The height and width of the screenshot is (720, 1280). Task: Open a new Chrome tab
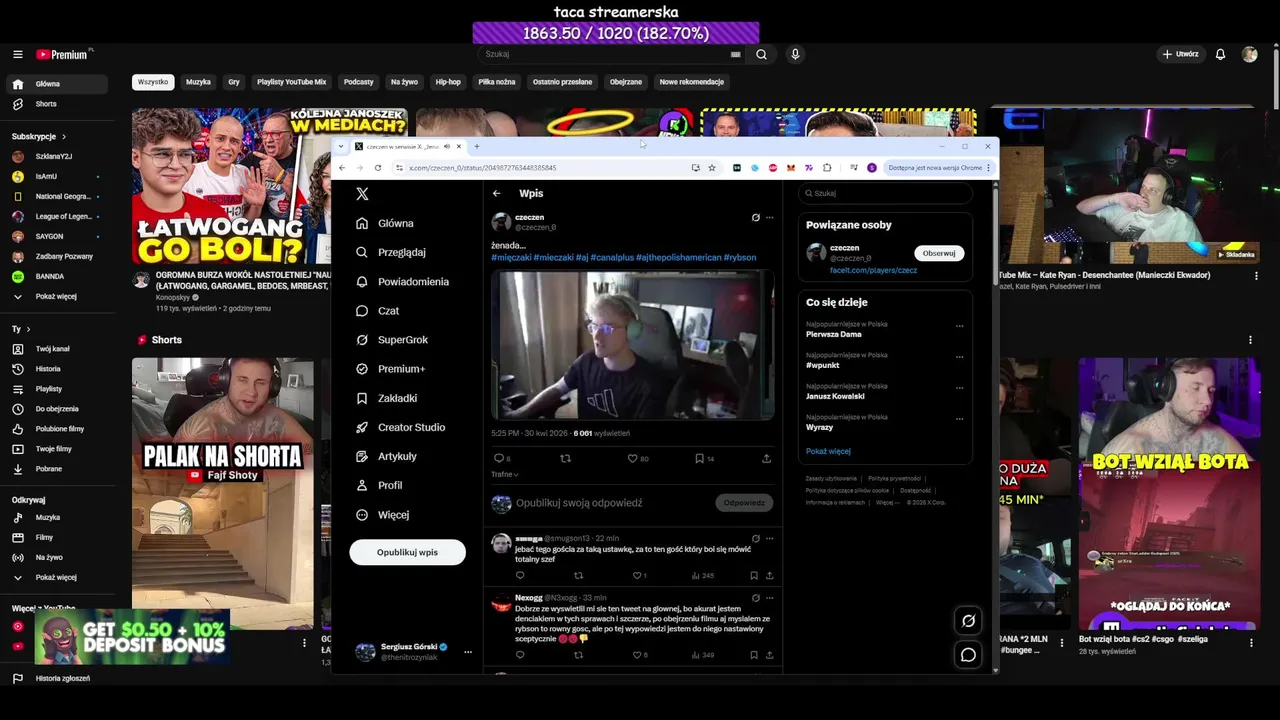477,146
